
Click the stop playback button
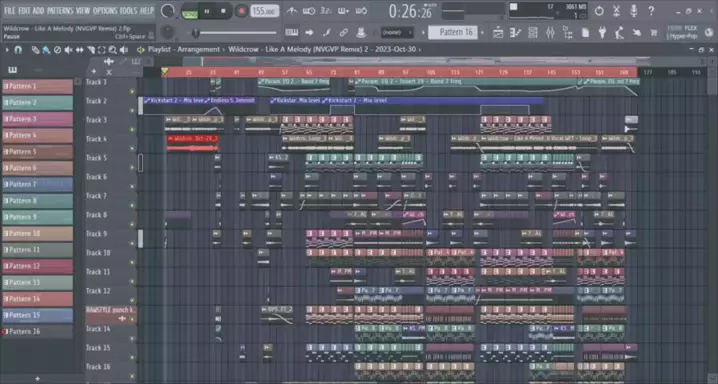[223, 11]
